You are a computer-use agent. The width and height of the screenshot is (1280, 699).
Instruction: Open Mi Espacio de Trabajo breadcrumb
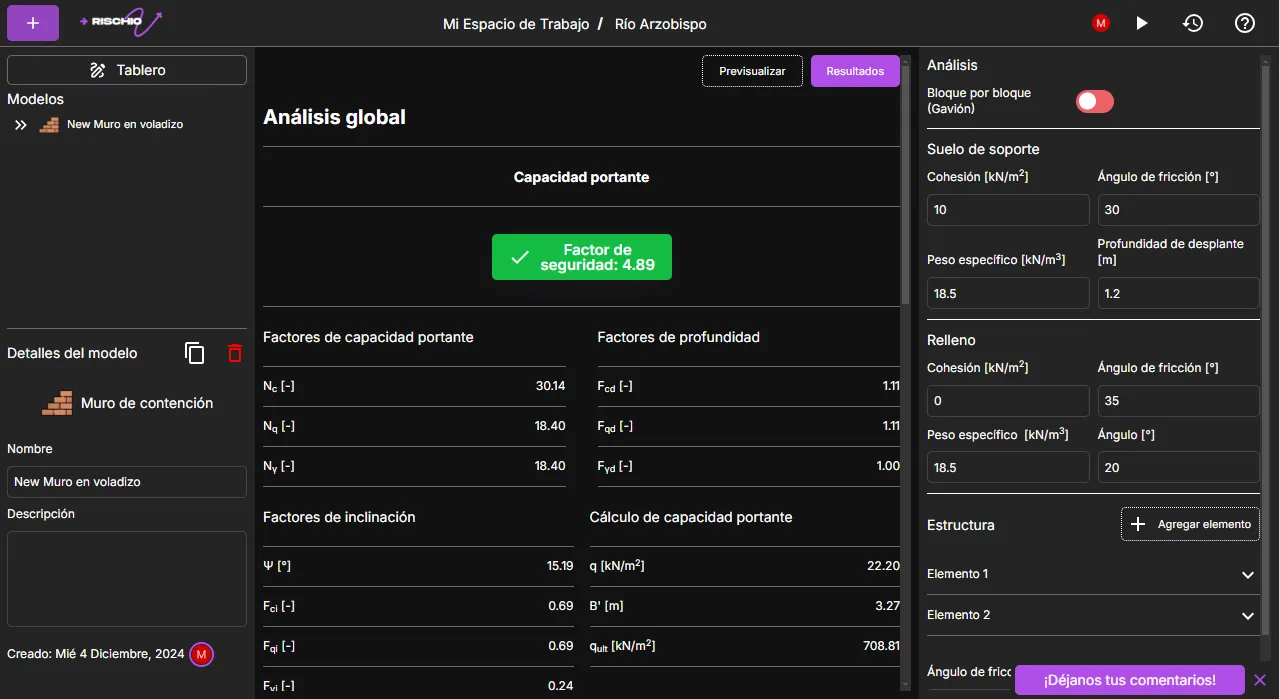tap(516, 24)
